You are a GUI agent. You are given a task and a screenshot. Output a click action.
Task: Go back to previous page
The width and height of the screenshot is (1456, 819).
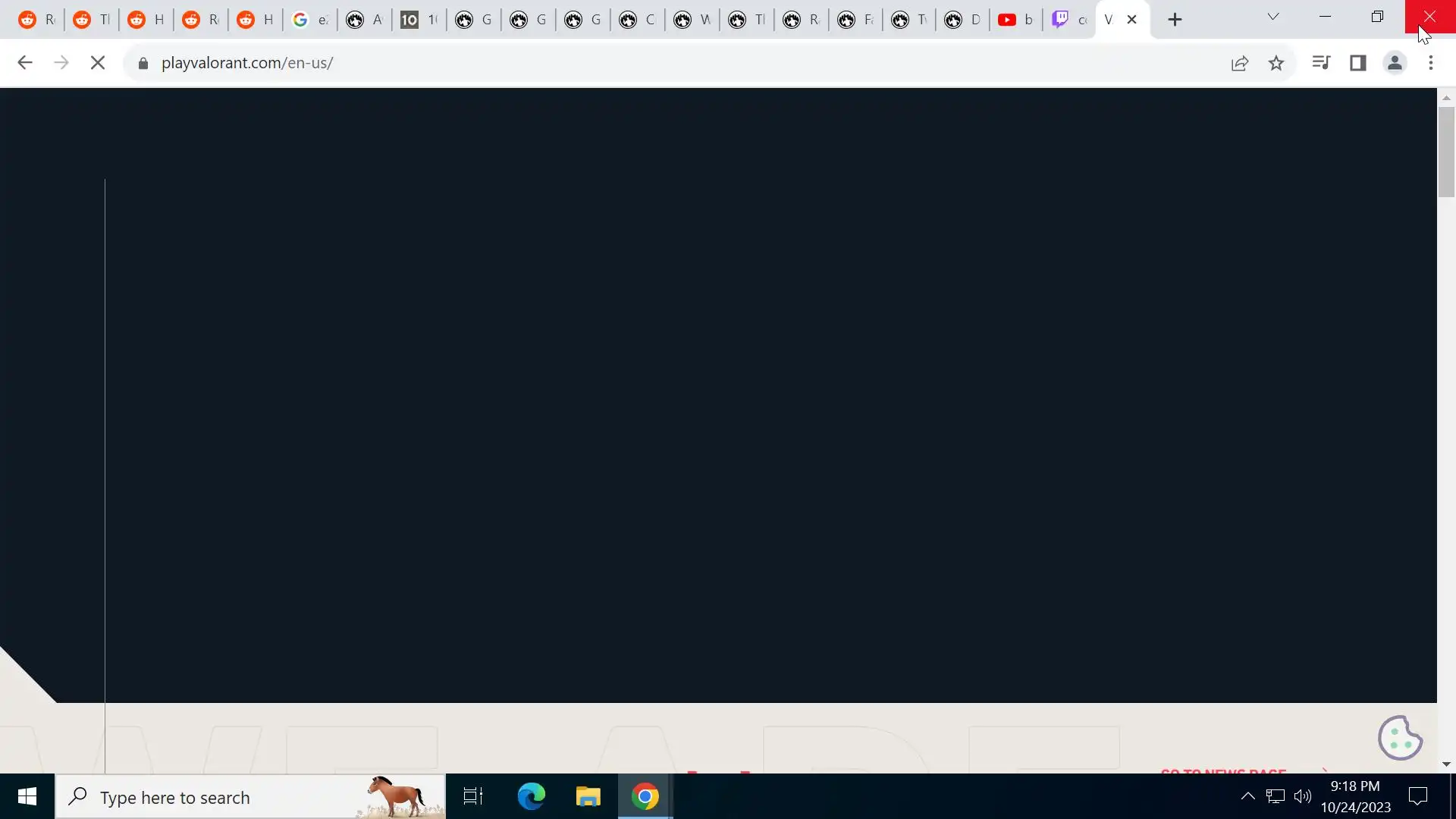(25, 63)
